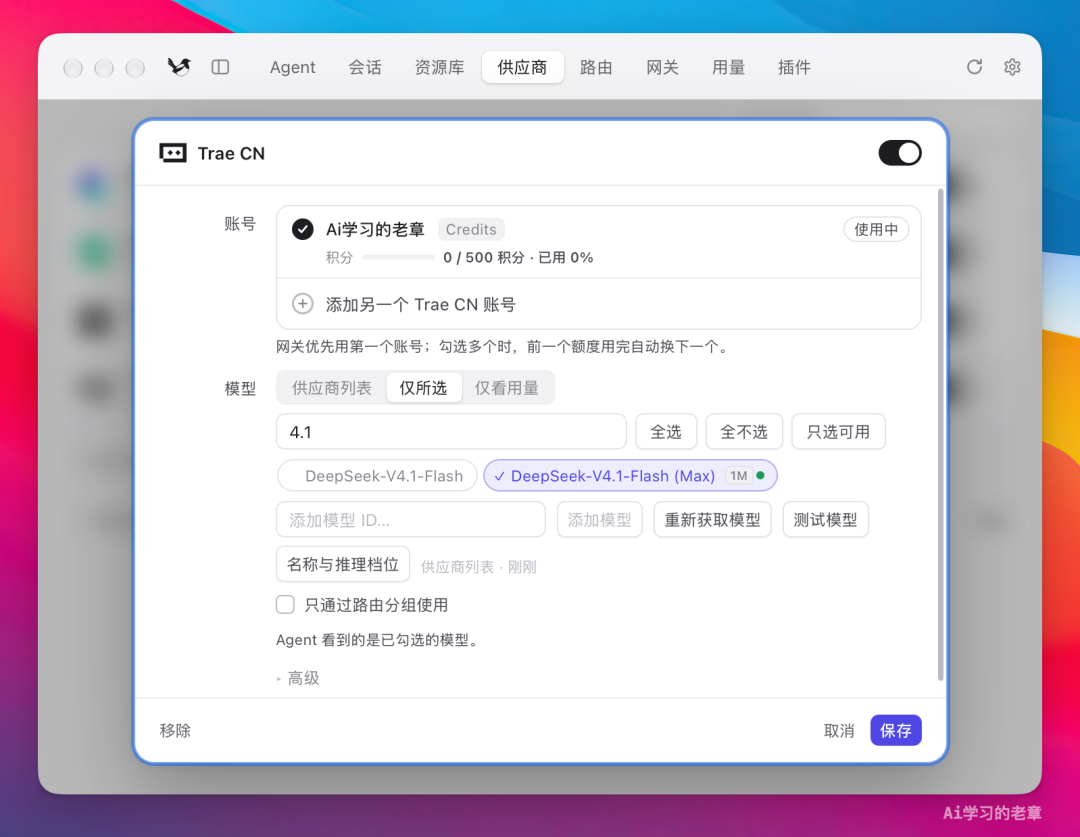Viewport: 1080px width, 837px height.
Task: Click the dialog's vertical scrollbar
Action: pyautogui.click(x=940, y=434)
